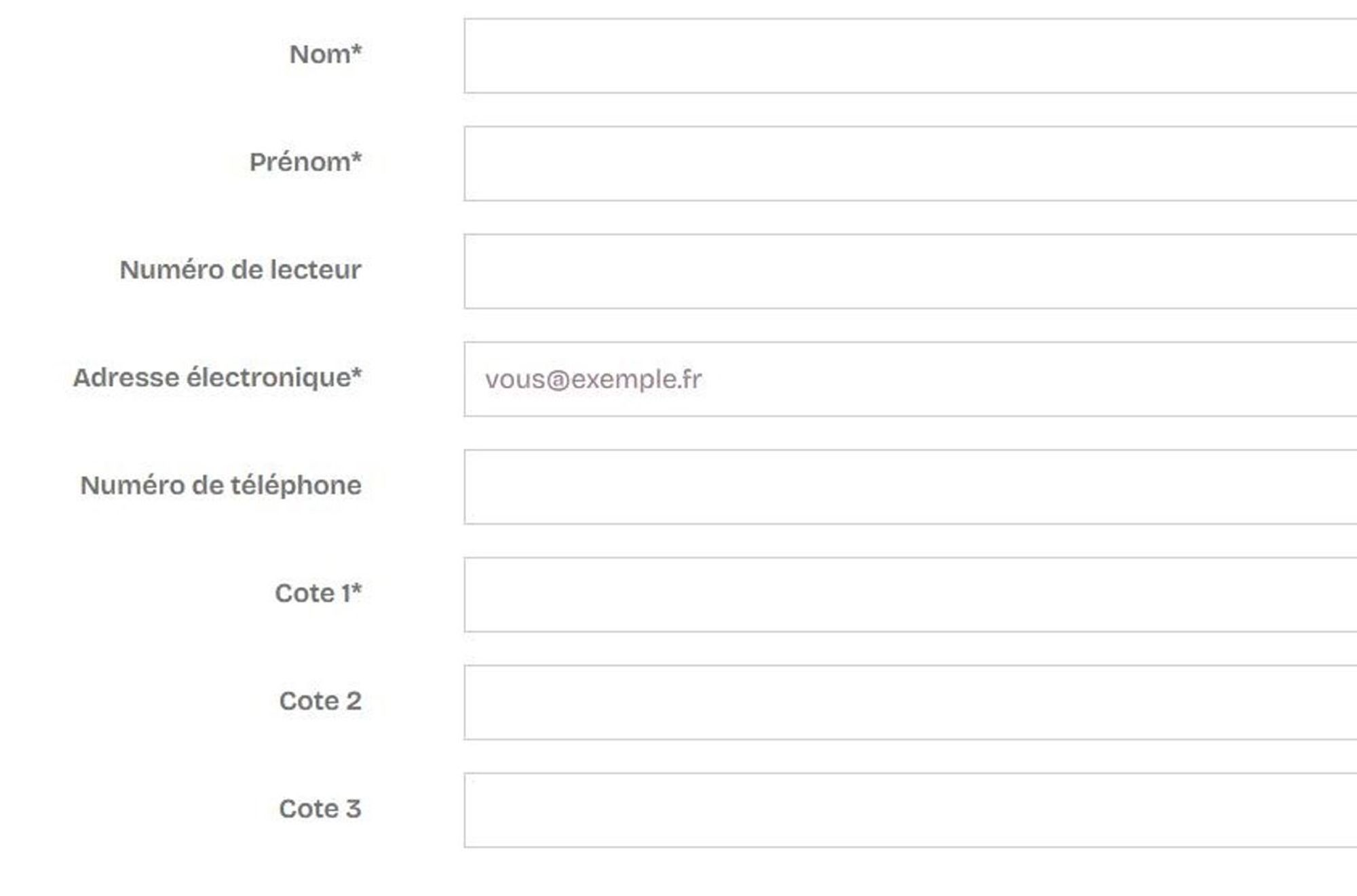Click the required asterisk after Prénom
Viewport: 1357px width, 896px height.
pos(356,157)
